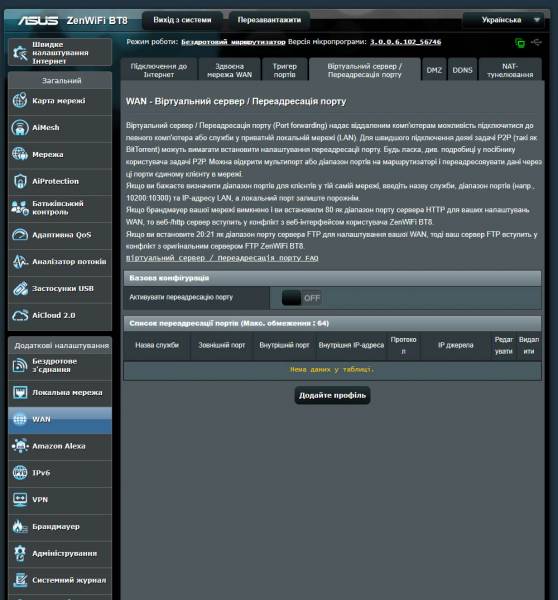Screen dimensions: 558x600
Task: Open the Amazon Alexa icon
Action: 20,446
